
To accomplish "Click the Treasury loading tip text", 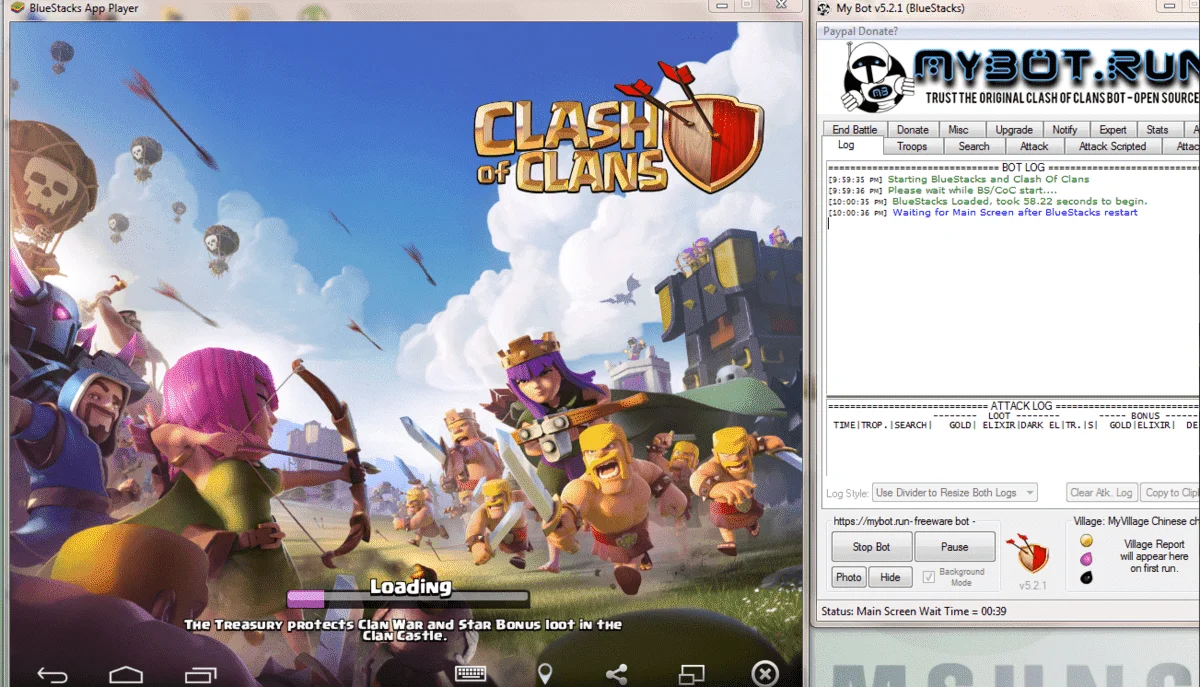I will (x=403, y=630).
